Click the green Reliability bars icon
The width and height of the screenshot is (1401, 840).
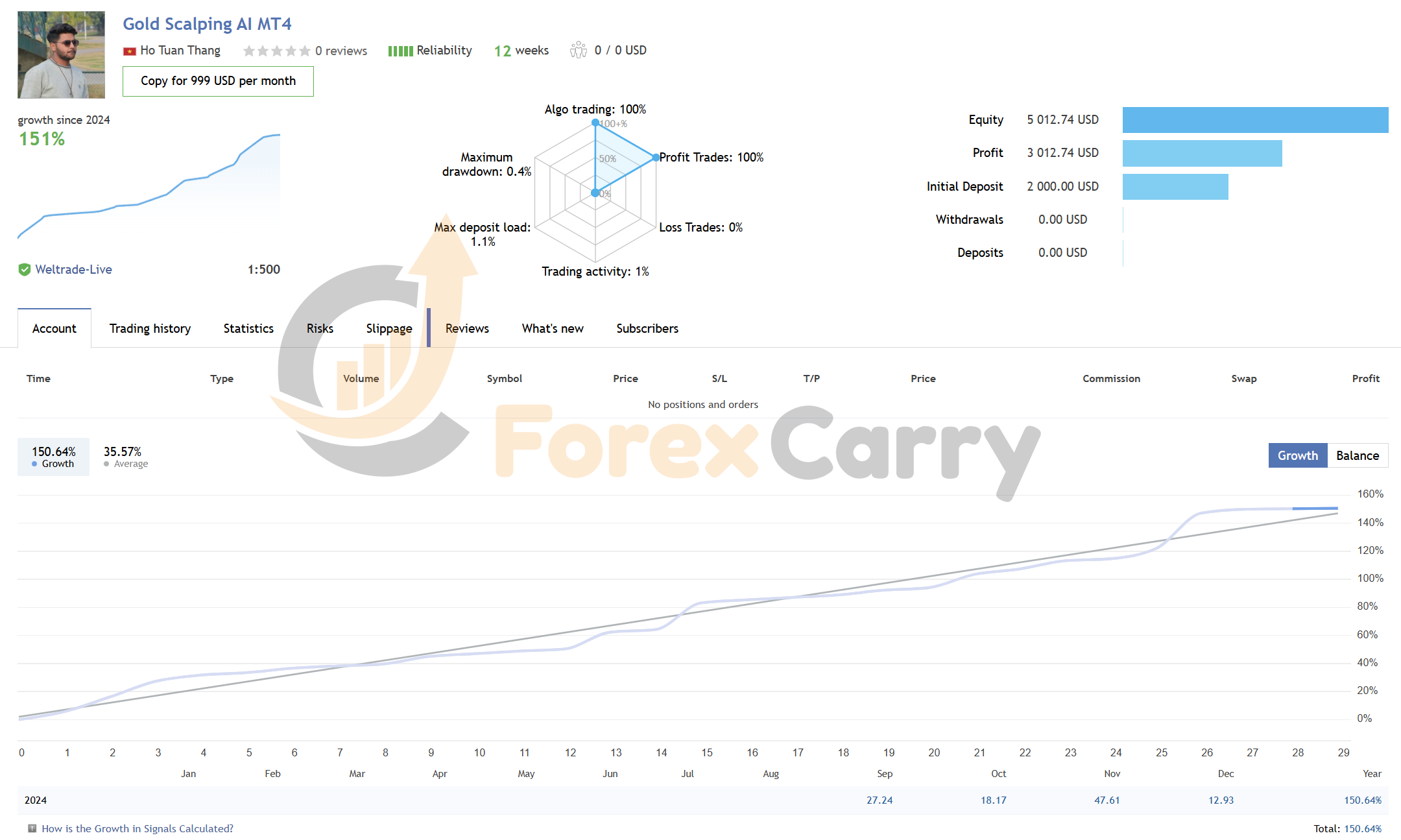[400, 51]
